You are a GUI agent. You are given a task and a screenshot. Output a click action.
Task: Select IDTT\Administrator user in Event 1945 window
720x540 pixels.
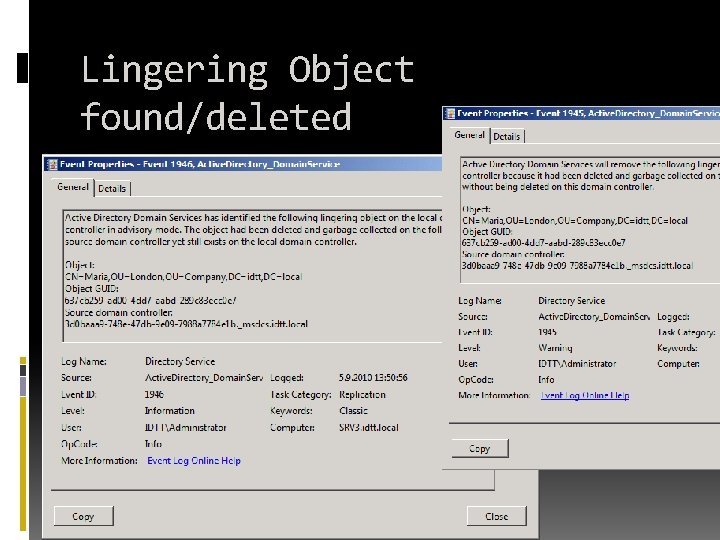point(577,364)
